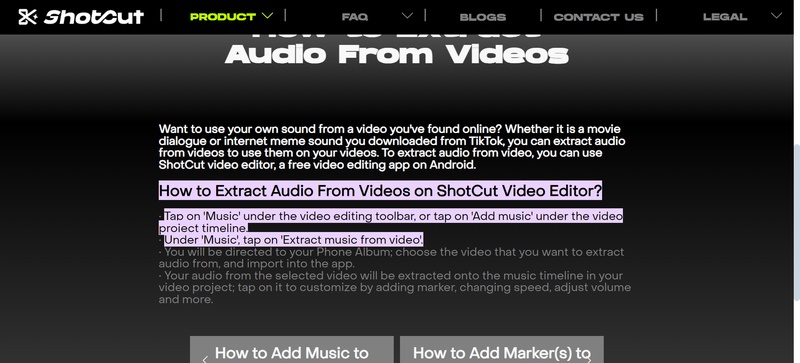Expand the PRODUCT dropdown chevron

click(267, 16)
